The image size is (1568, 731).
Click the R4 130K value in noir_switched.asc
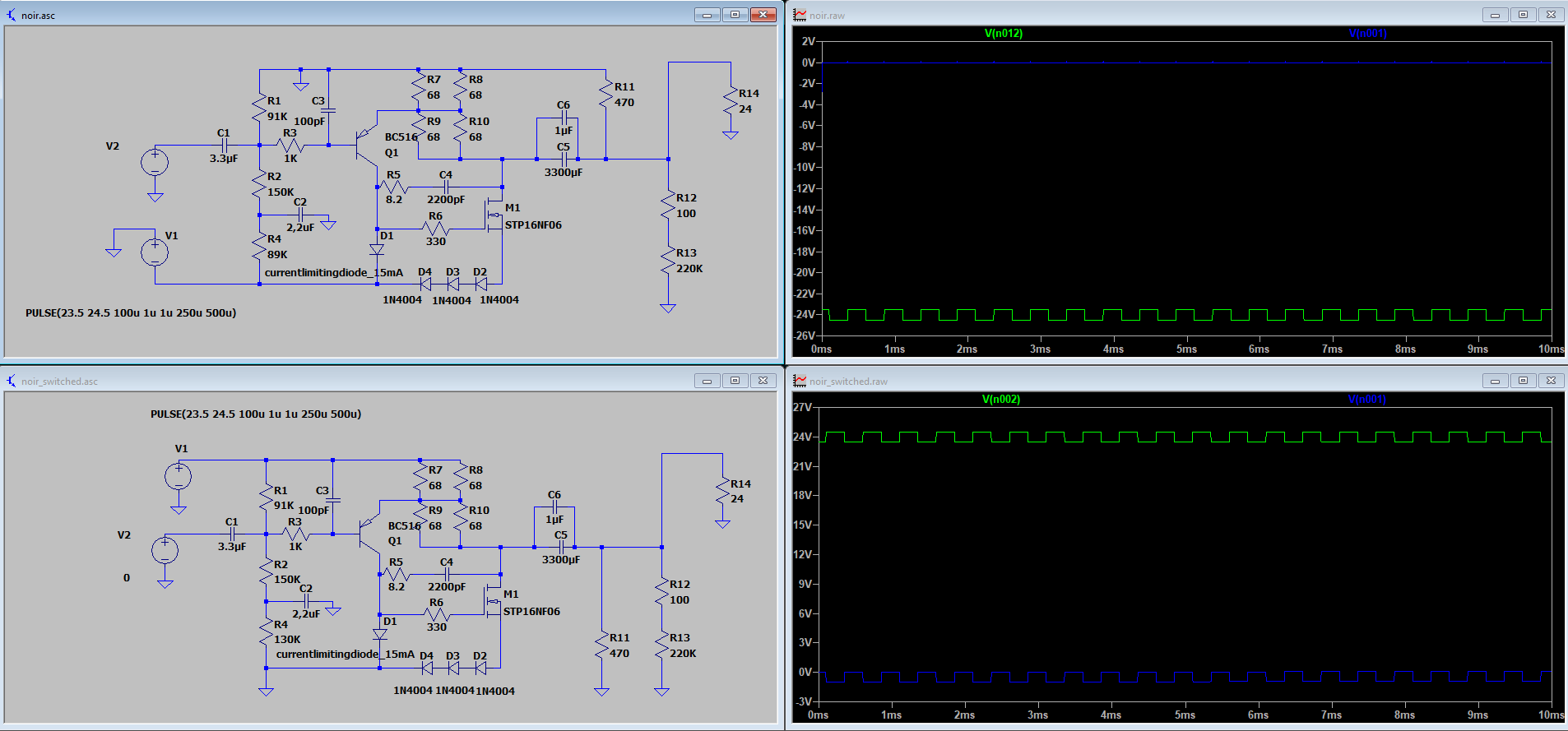287,640
